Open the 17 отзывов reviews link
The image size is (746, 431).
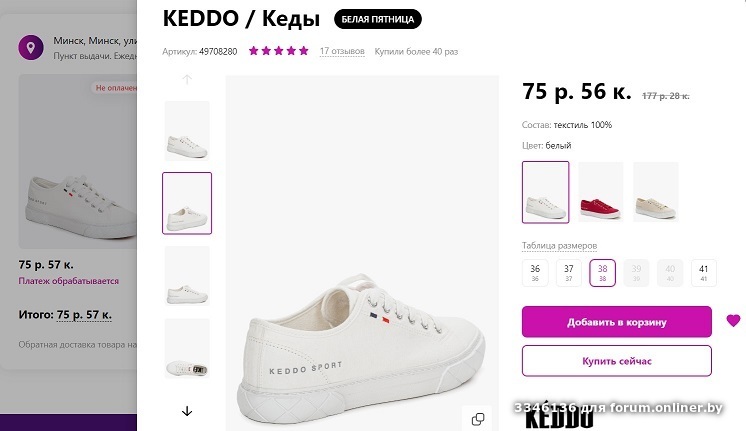coord(341,50)
